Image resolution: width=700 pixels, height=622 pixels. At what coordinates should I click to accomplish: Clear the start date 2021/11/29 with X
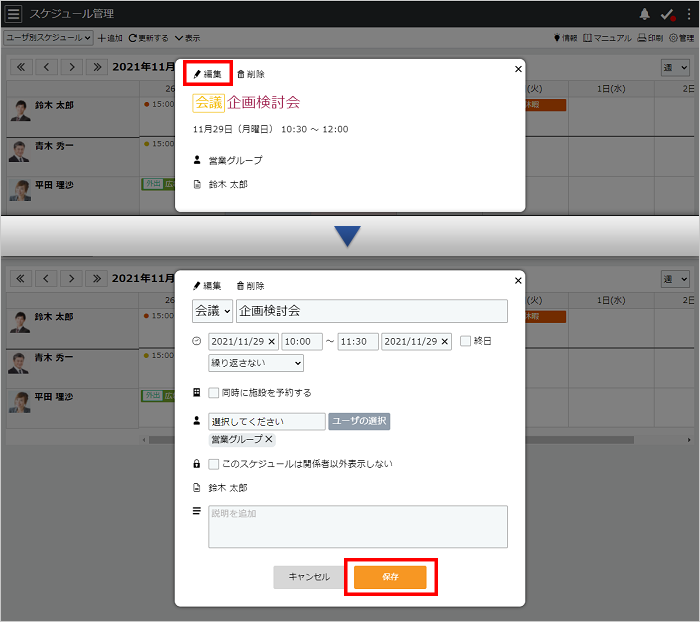271,342
